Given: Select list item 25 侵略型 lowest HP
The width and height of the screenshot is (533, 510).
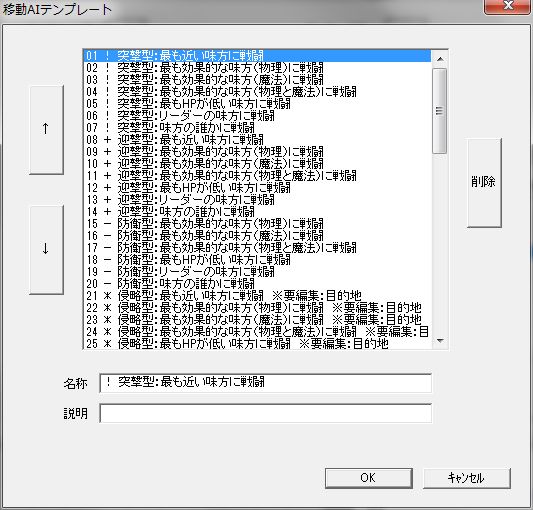Looking at the screenshot, I should pos(257,344).
